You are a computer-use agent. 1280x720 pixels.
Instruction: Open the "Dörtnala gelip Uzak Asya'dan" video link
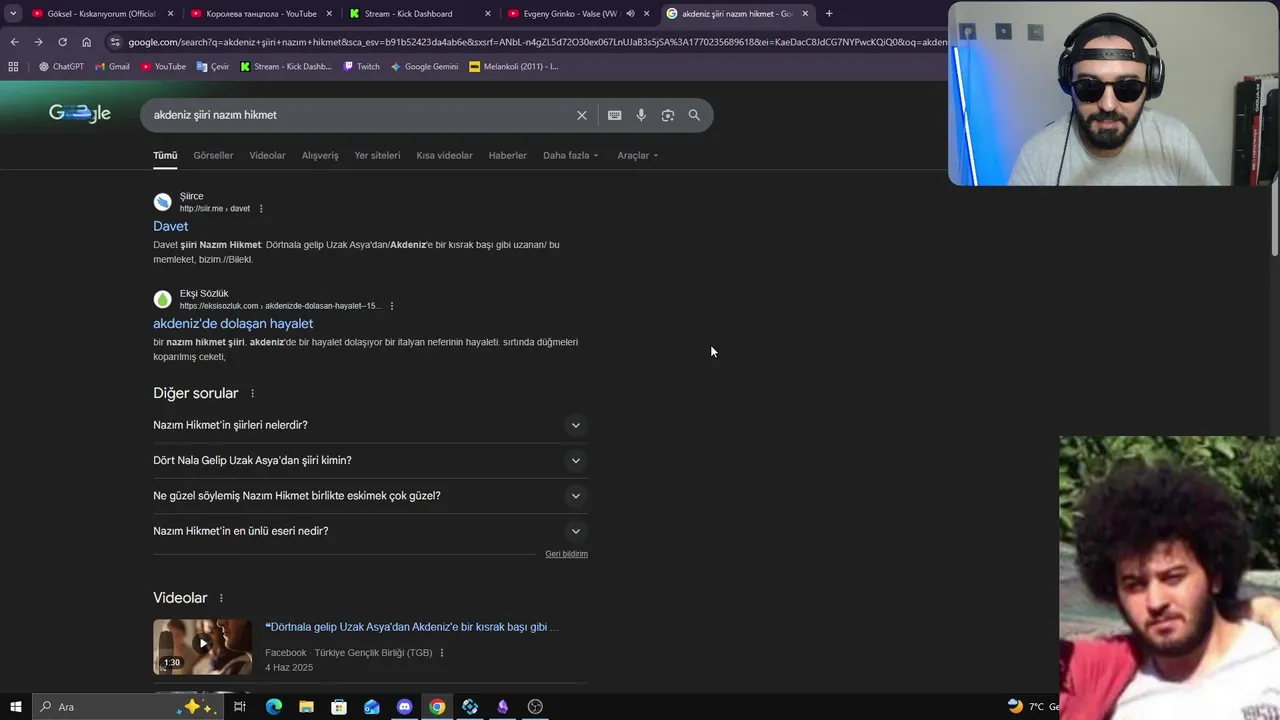point(411,627)
